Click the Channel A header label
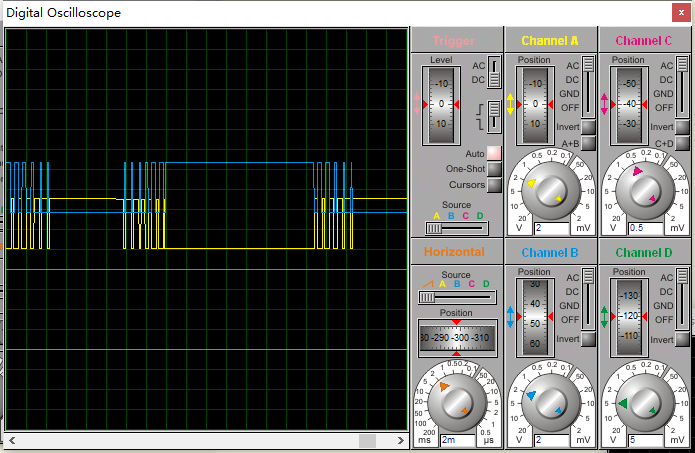This screenshot has height=453, width=695. click(550, 41)
